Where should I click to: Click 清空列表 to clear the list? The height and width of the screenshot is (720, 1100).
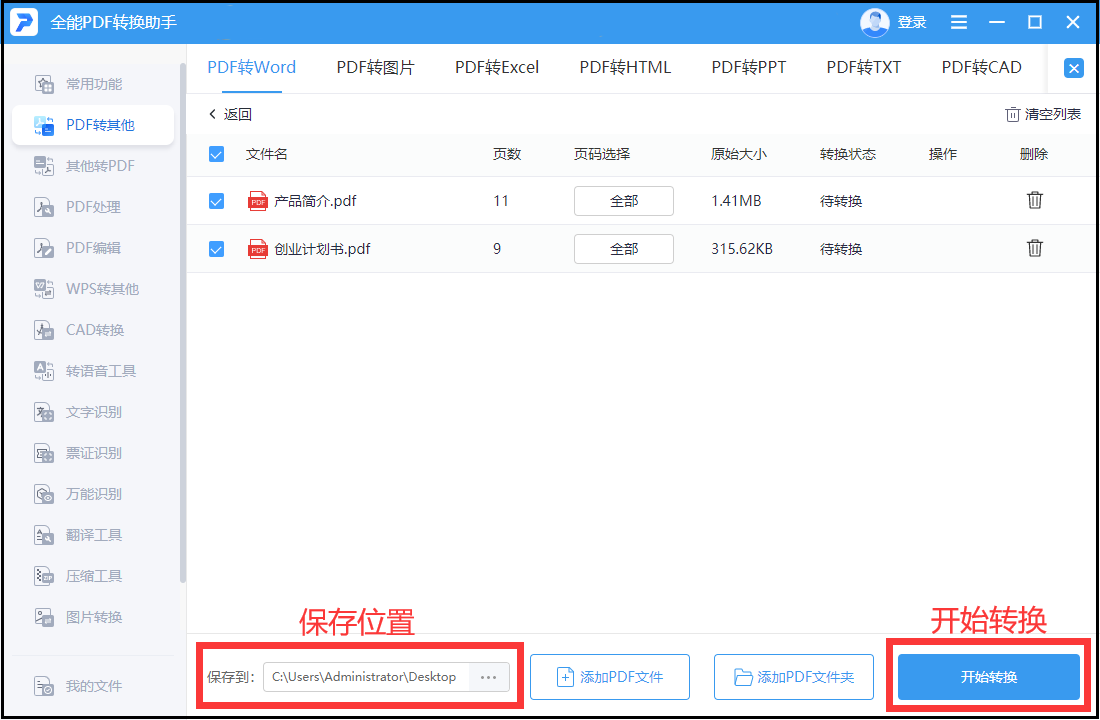pyautogui.click(x=1043, y=114)
